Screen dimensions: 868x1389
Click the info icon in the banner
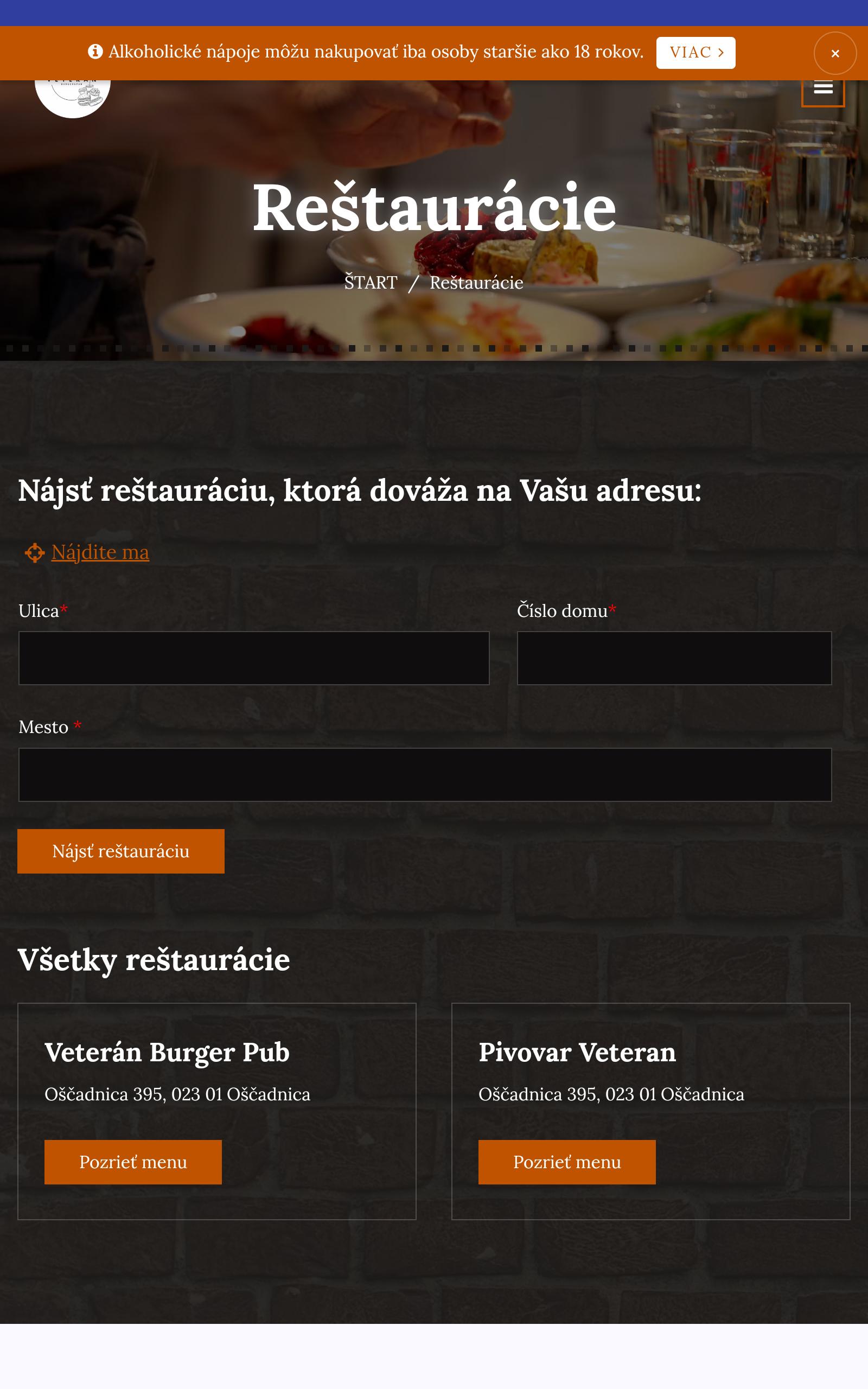pyautogui.click(x=95, y=52)
